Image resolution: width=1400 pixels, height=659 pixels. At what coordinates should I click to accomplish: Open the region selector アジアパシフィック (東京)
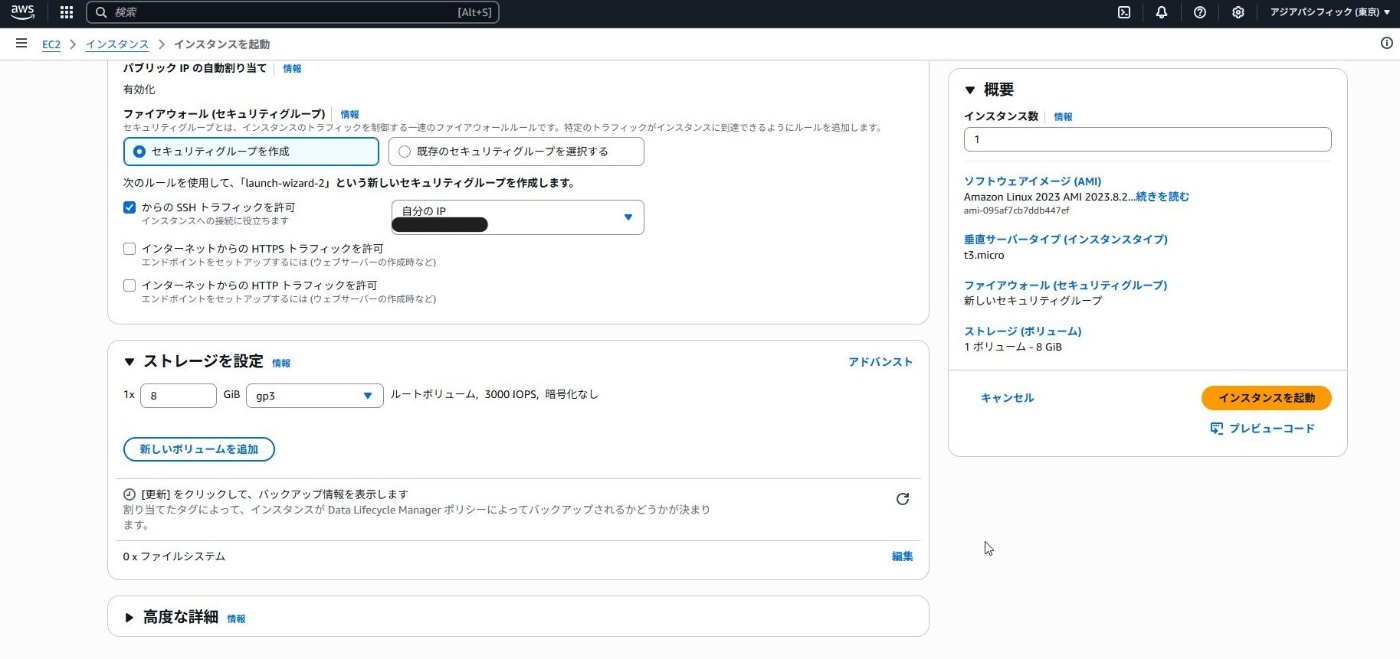pyautogui.click(x=1330, y=12)
